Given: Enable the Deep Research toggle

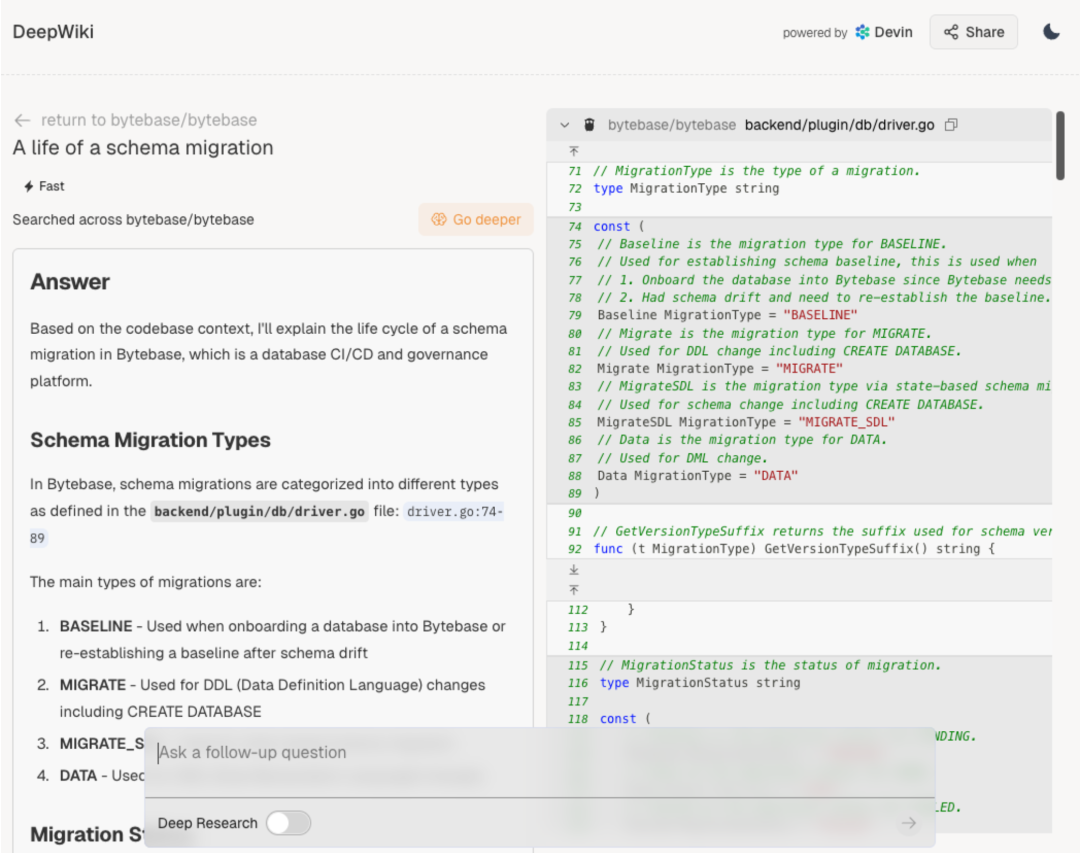Looking at the screenshot, I should pyautogui.click(x=289, y=823).
